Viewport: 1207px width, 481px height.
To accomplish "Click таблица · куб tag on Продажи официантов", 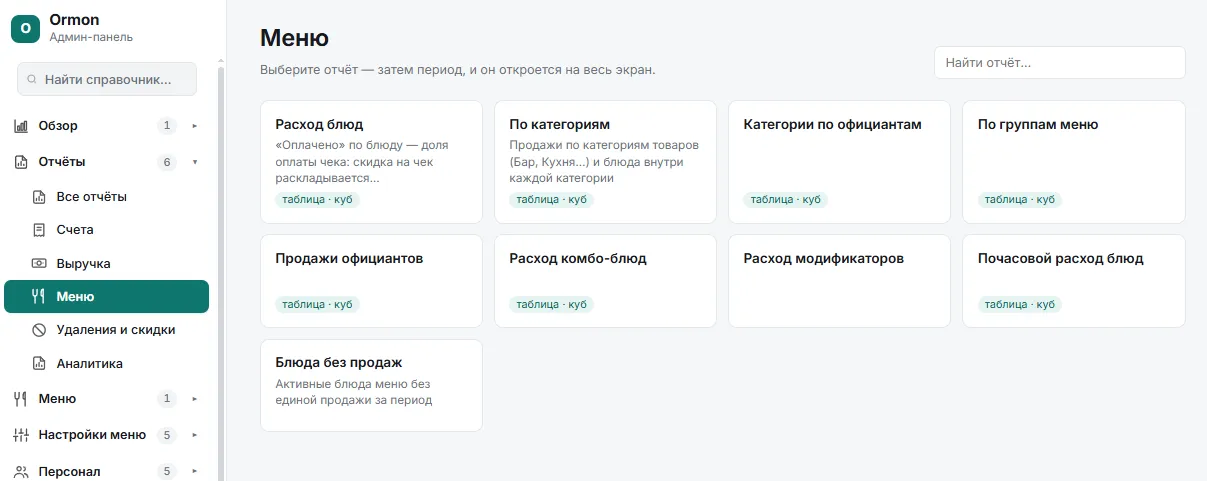I will coord(317,304).
